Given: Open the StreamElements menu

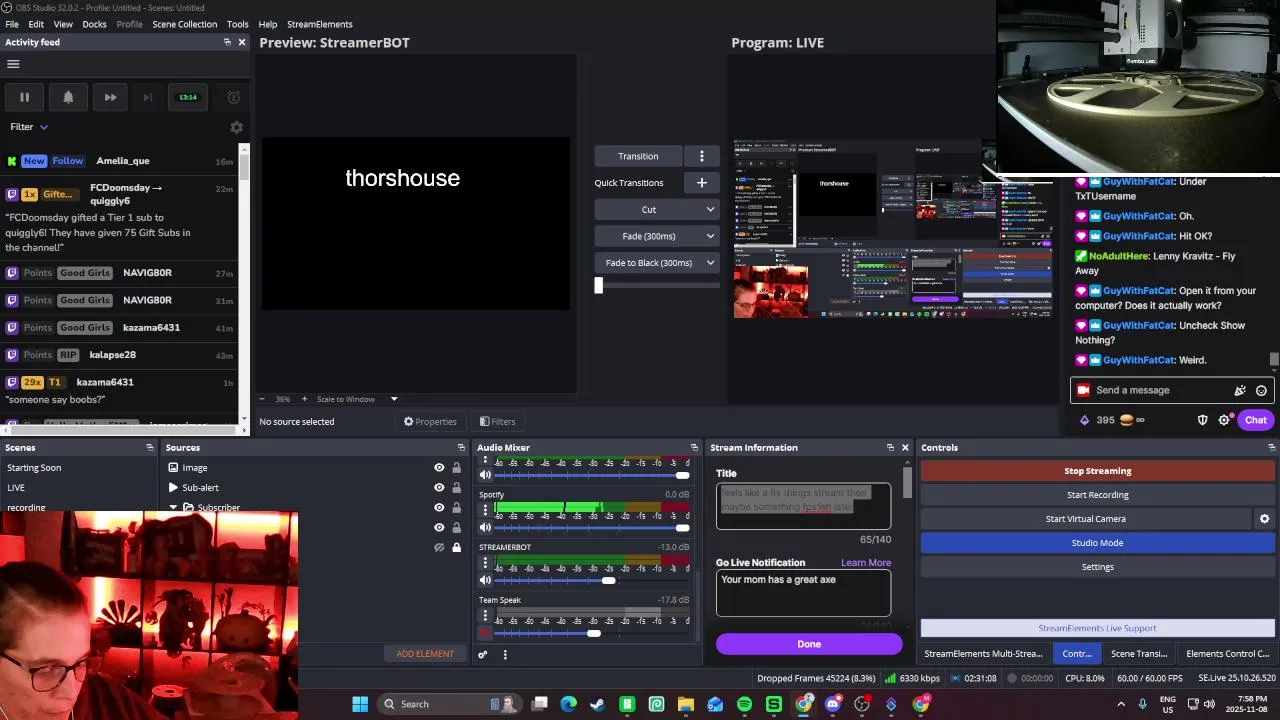Looking at the screenshot, I should (320, 24).
